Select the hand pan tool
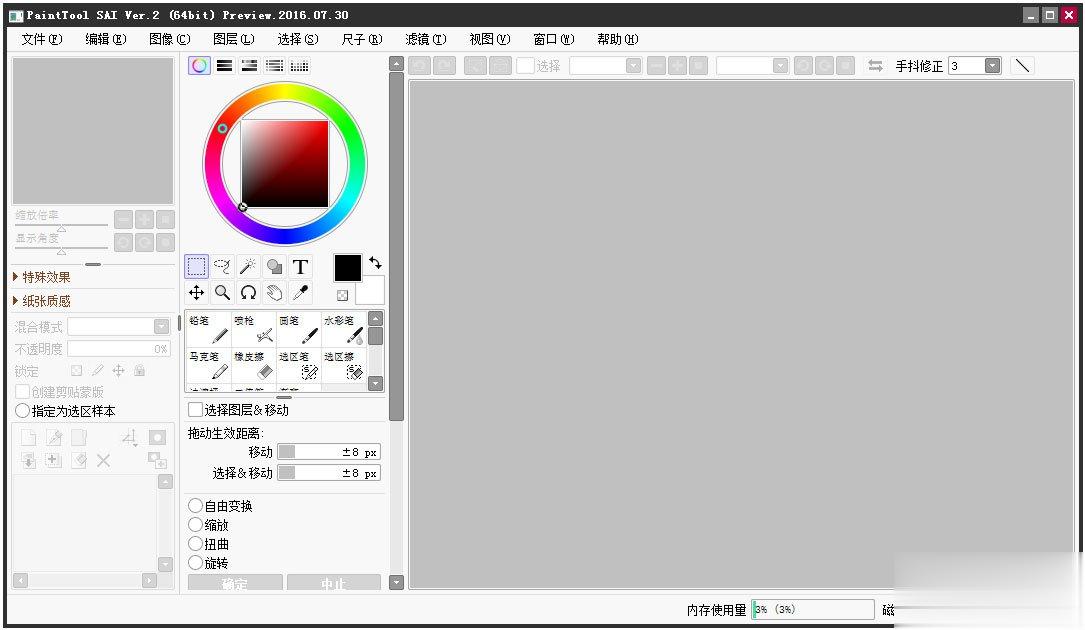1085x630 pixels. click(x=274, y=293)
